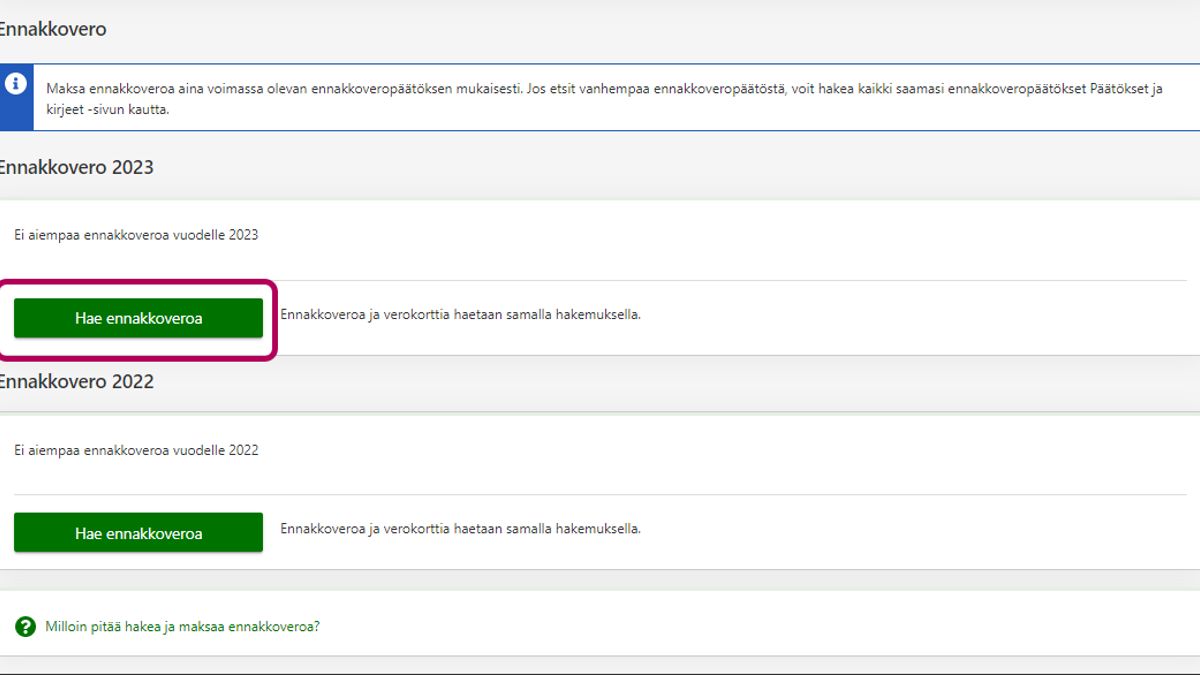Image resolution: width=1200 pixels, height=675 pixels.
Task: Open the Milloin pitää hakea ja maksaa ennakkoveroa link
Action: tap(182, 627)
